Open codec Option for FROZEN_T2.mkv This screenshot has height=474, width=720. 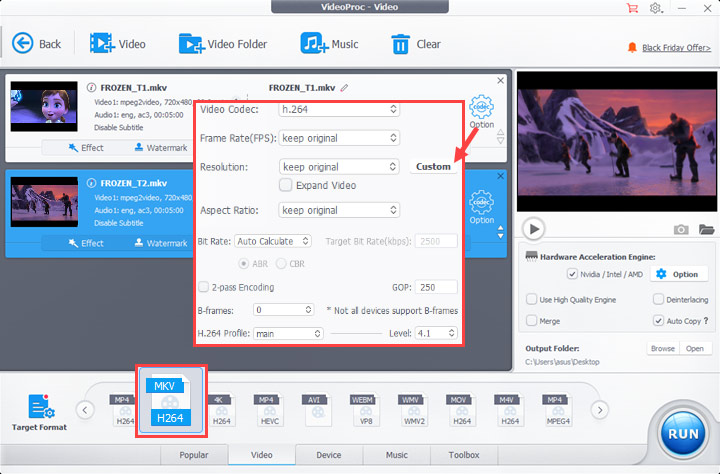(481, 208)
